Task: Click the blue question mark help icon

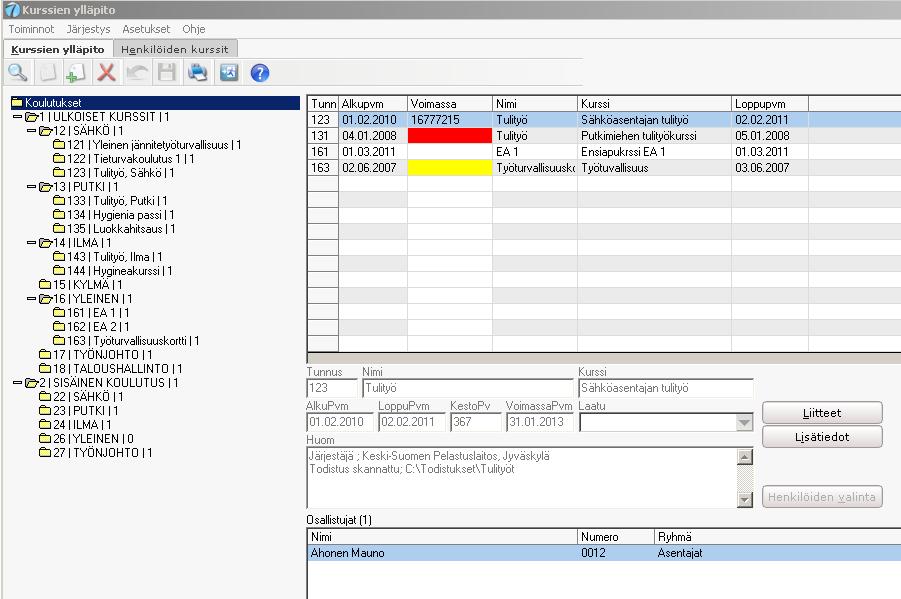Action: [x=260, y=72]
